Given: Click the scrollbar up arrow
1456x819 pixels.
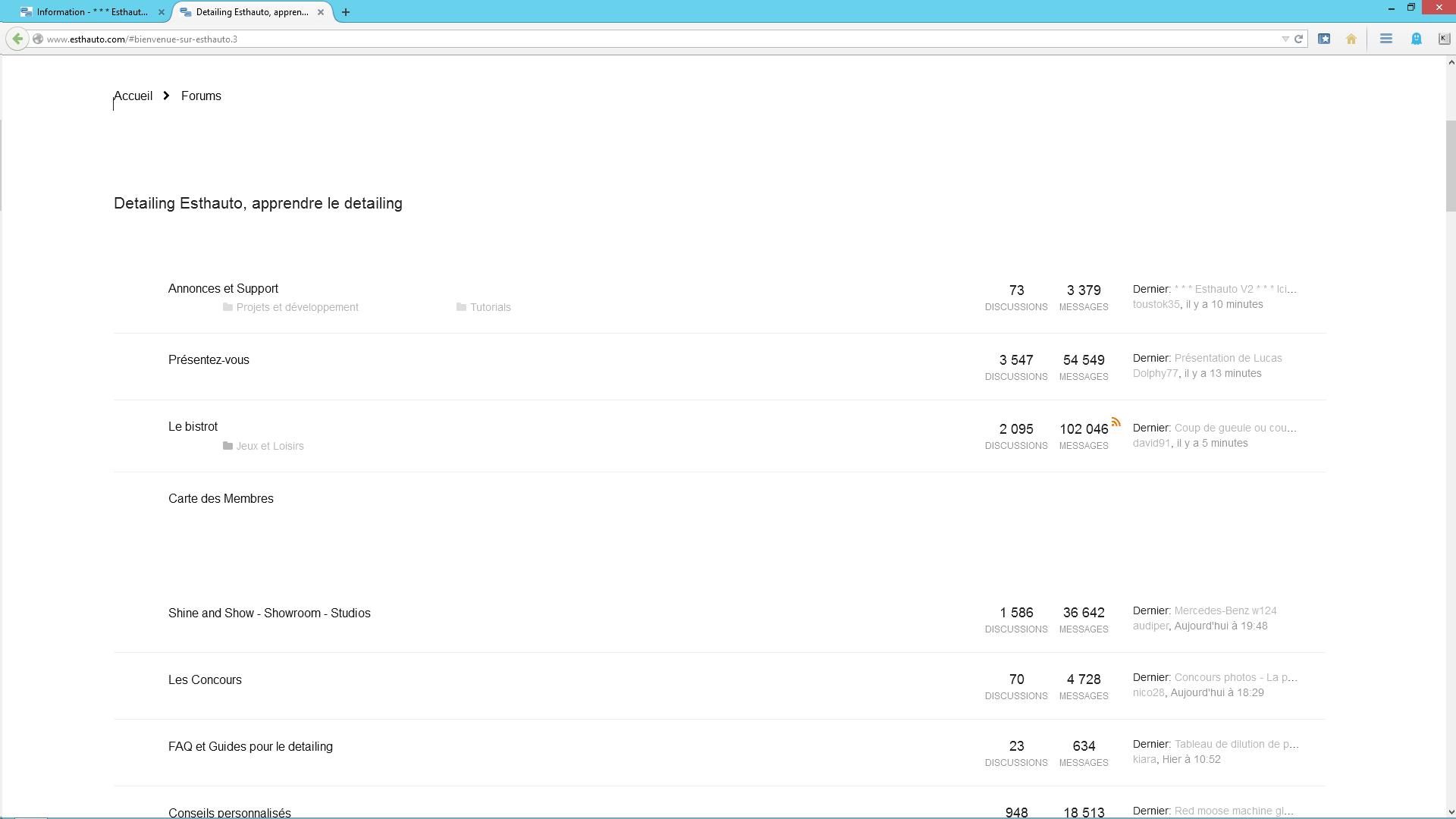Looking at the screenshot, I should click(1451, 62).
